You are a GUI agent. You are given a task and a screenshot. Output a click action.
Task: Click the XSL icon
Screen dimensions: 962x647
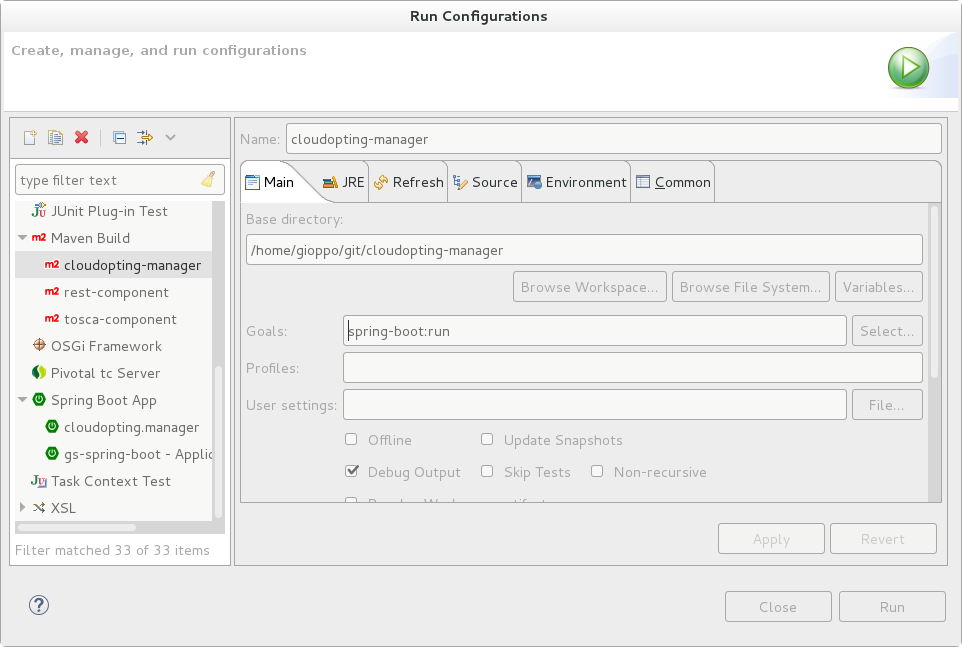tap(39, 508)
